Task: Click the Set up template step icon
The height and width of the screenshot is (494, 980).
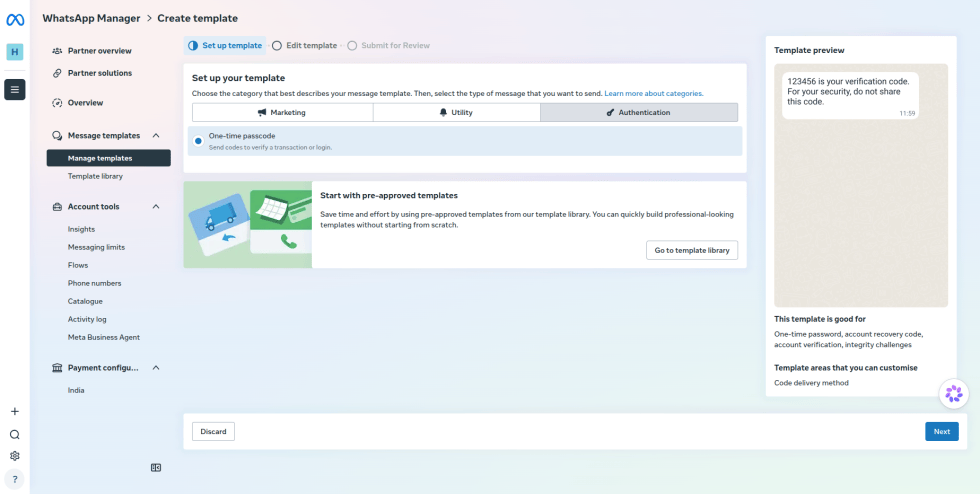Action: pyautogui.click(x=192, y=46)
